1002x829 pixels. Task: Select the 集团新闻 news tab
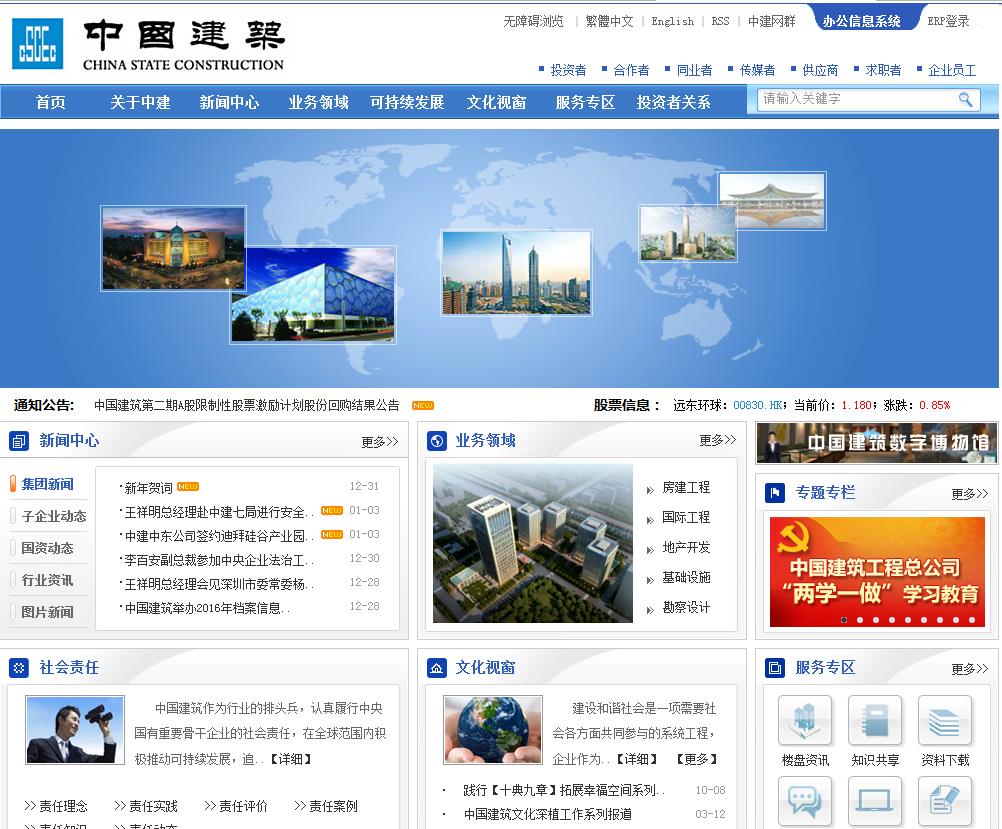(47, 484)
